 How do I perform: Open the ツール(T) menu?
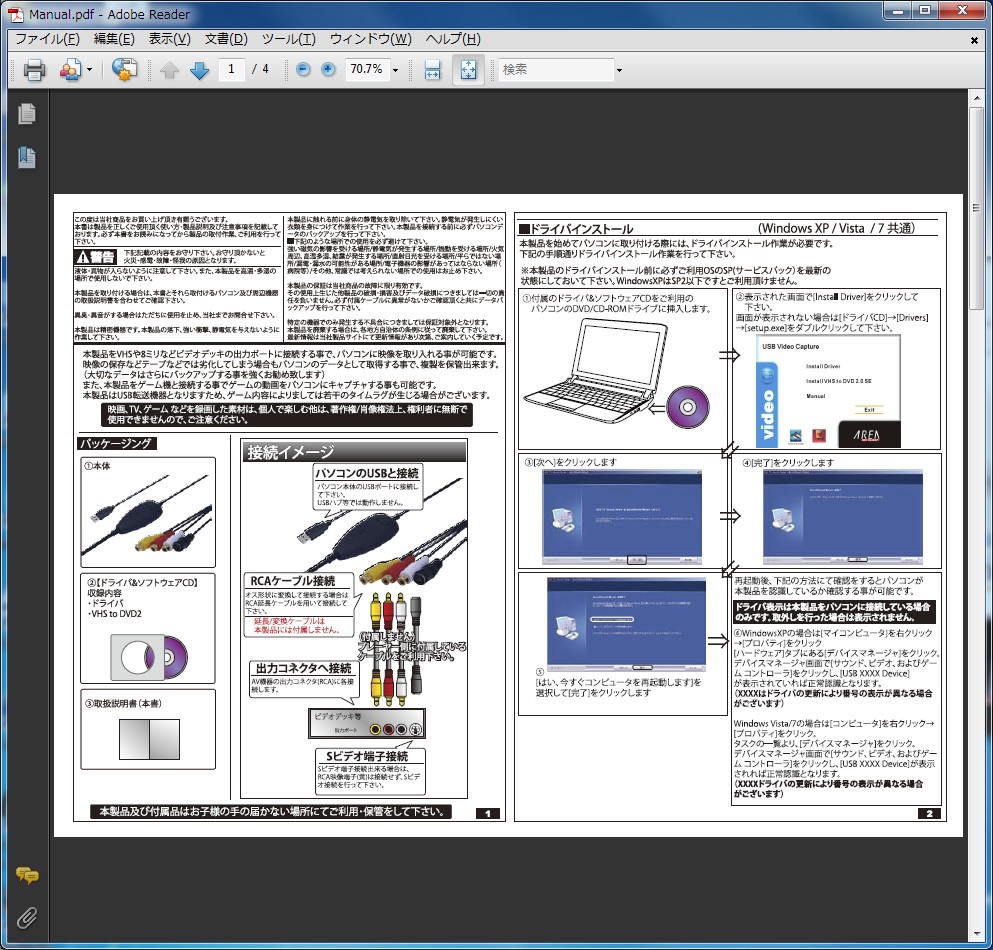288,39
